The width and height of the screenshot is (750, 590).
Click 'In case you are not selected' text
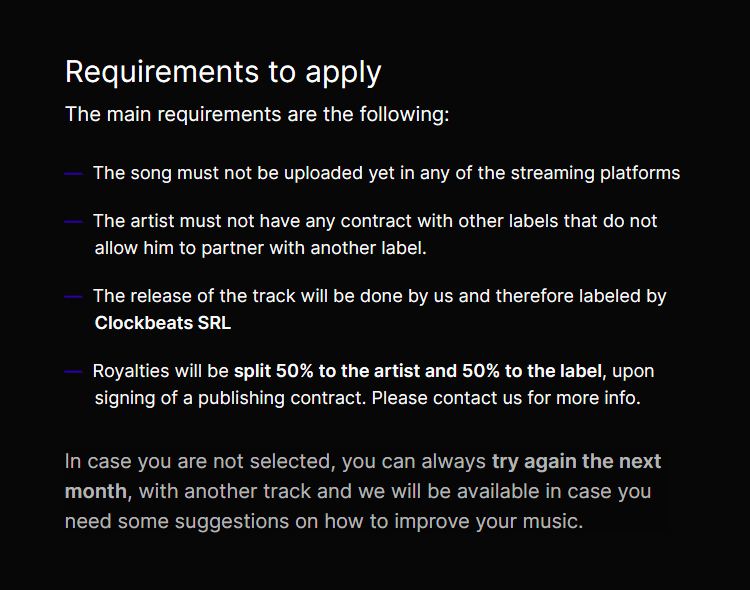pyautogui.click(x=198, y=462)
